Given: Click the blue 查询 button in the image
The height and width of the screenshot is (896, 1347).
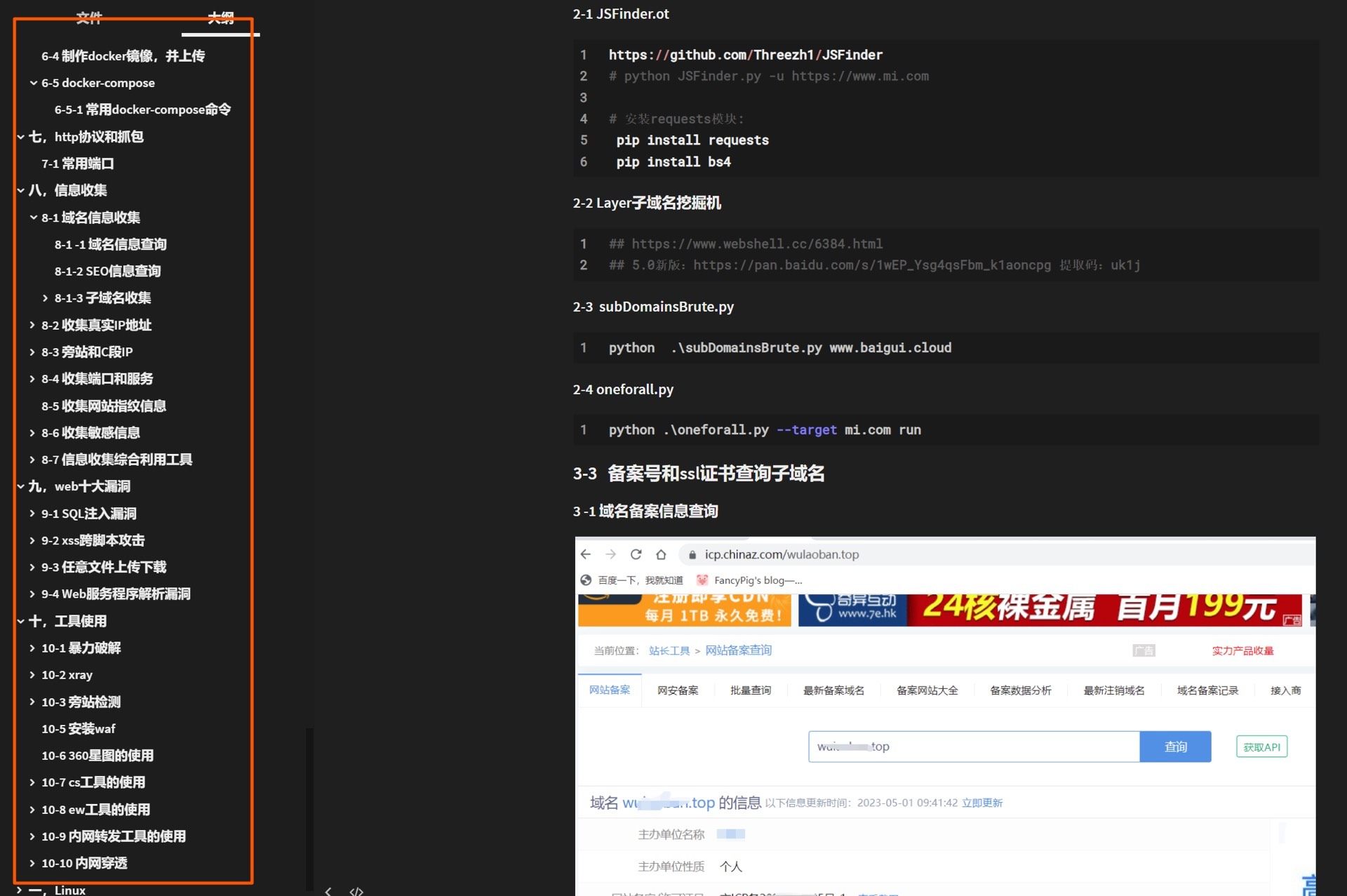Looking at the screenshot, I should (x=1175, y=747).
